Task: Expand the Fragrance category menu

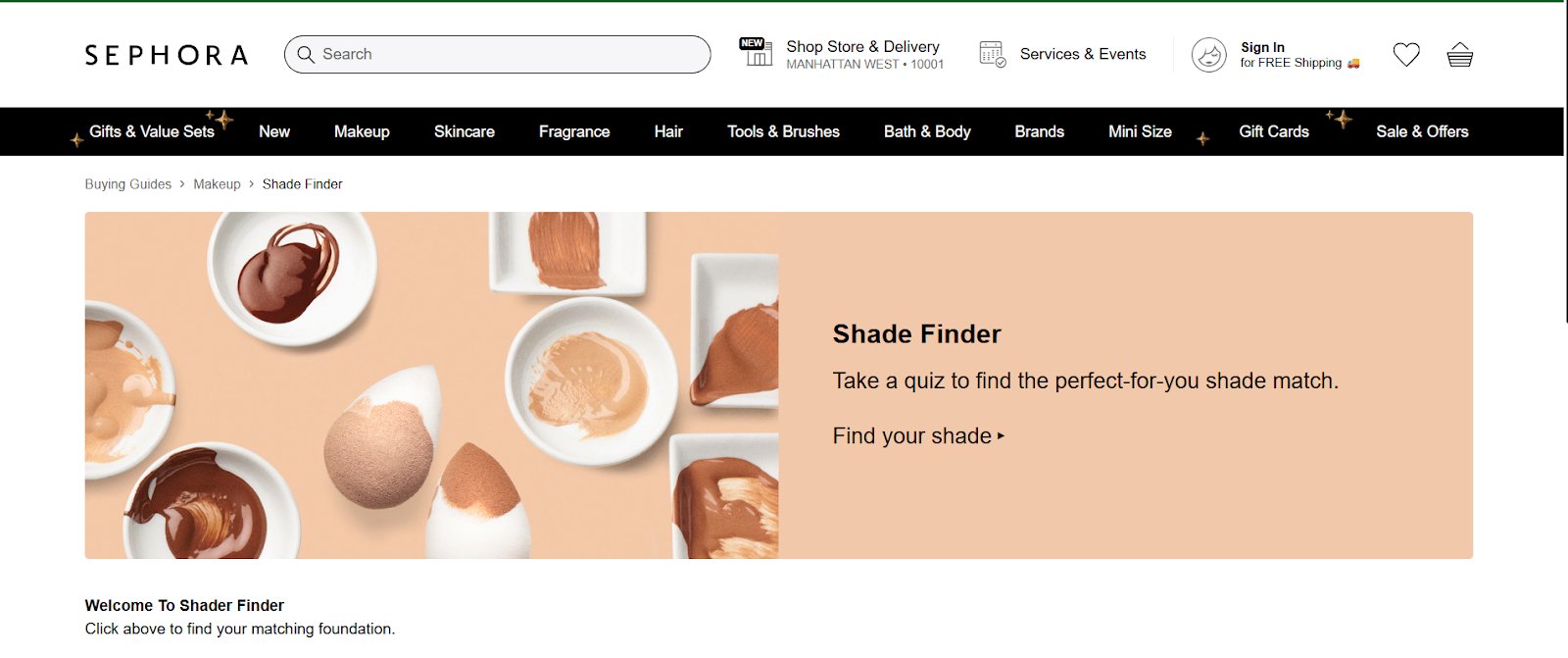Action: click(x=574, y=131)
